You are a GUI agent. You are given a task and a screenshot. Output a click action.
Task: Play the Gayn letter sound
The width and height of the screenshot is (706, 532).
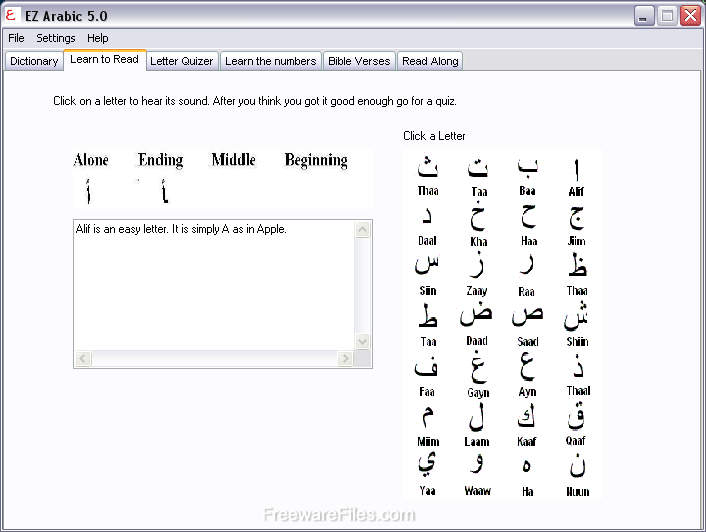[478, 367]
